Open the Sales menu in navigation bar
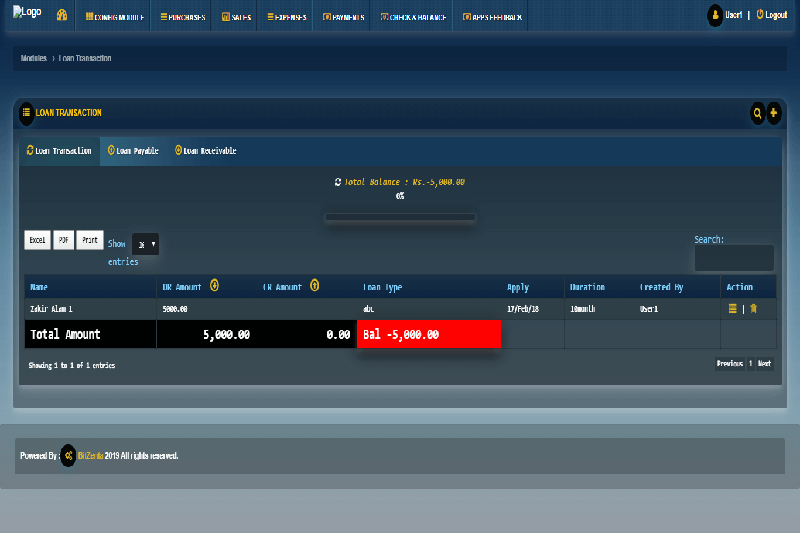This screenshot has height=533, width=800. pos(235,17)
